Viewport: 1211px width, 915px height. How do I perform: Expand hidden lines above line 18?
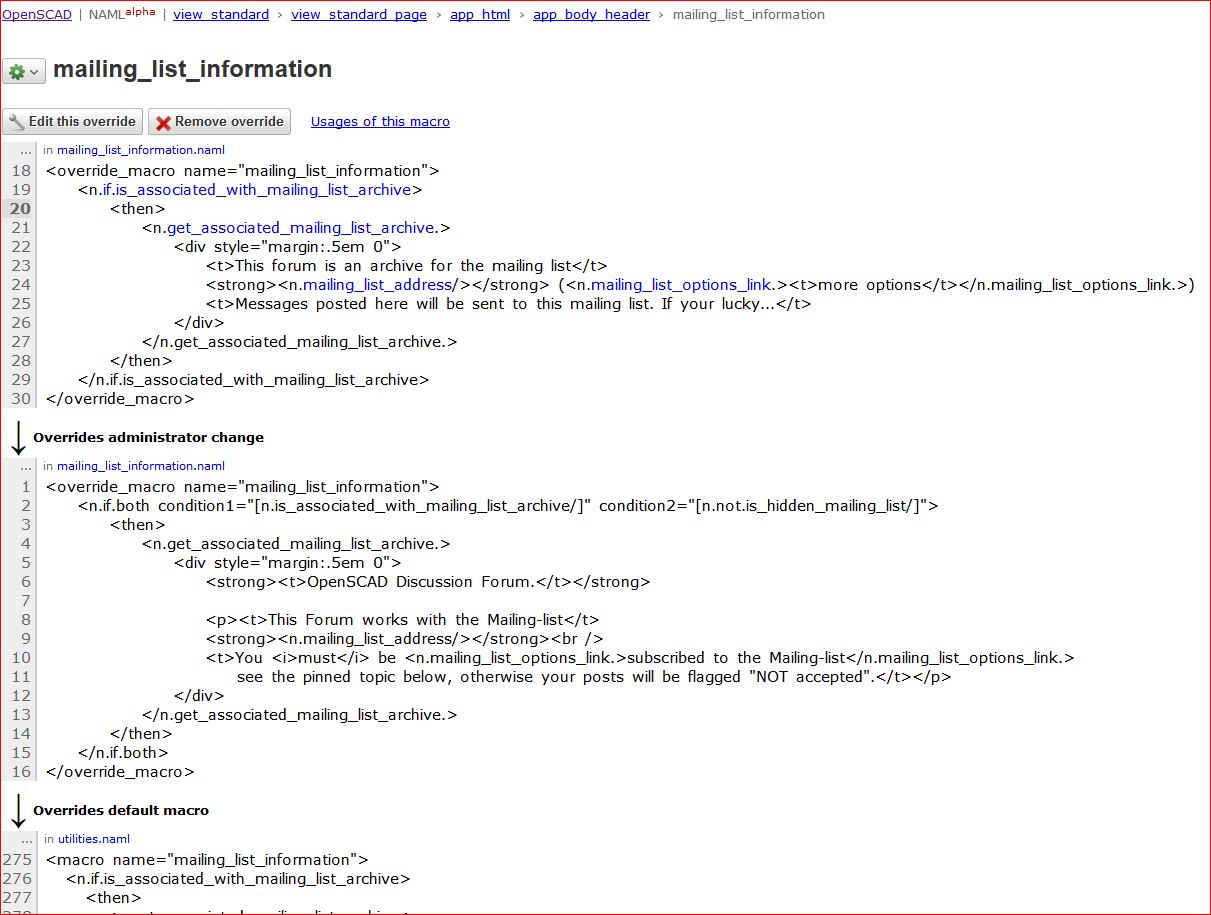(x=26, y=151)
